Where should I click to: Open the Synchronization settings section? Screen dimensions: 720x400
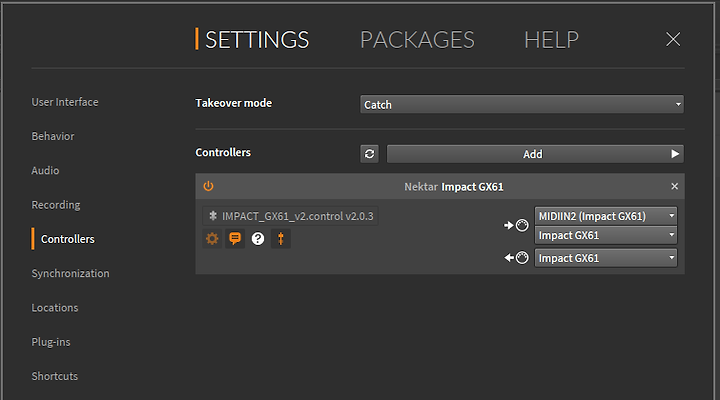tap(70, 273)
